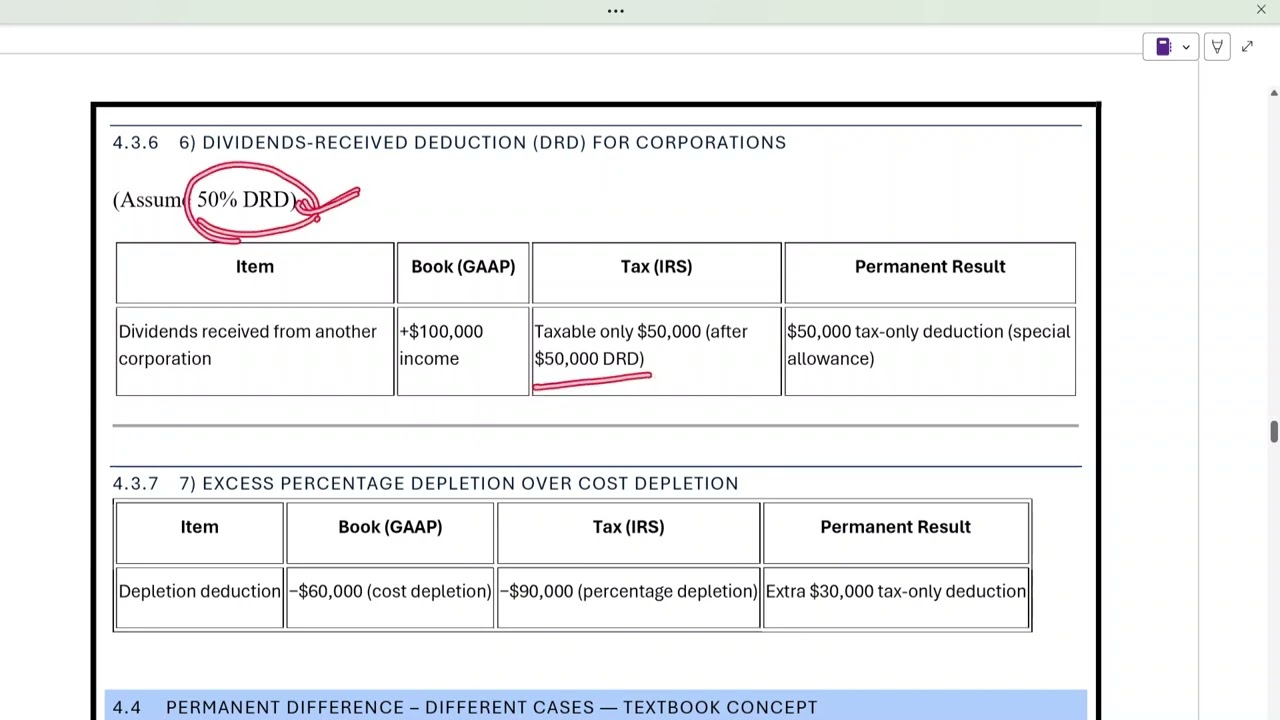Select the DRD table 'Book (GAAP)' header

463,273
